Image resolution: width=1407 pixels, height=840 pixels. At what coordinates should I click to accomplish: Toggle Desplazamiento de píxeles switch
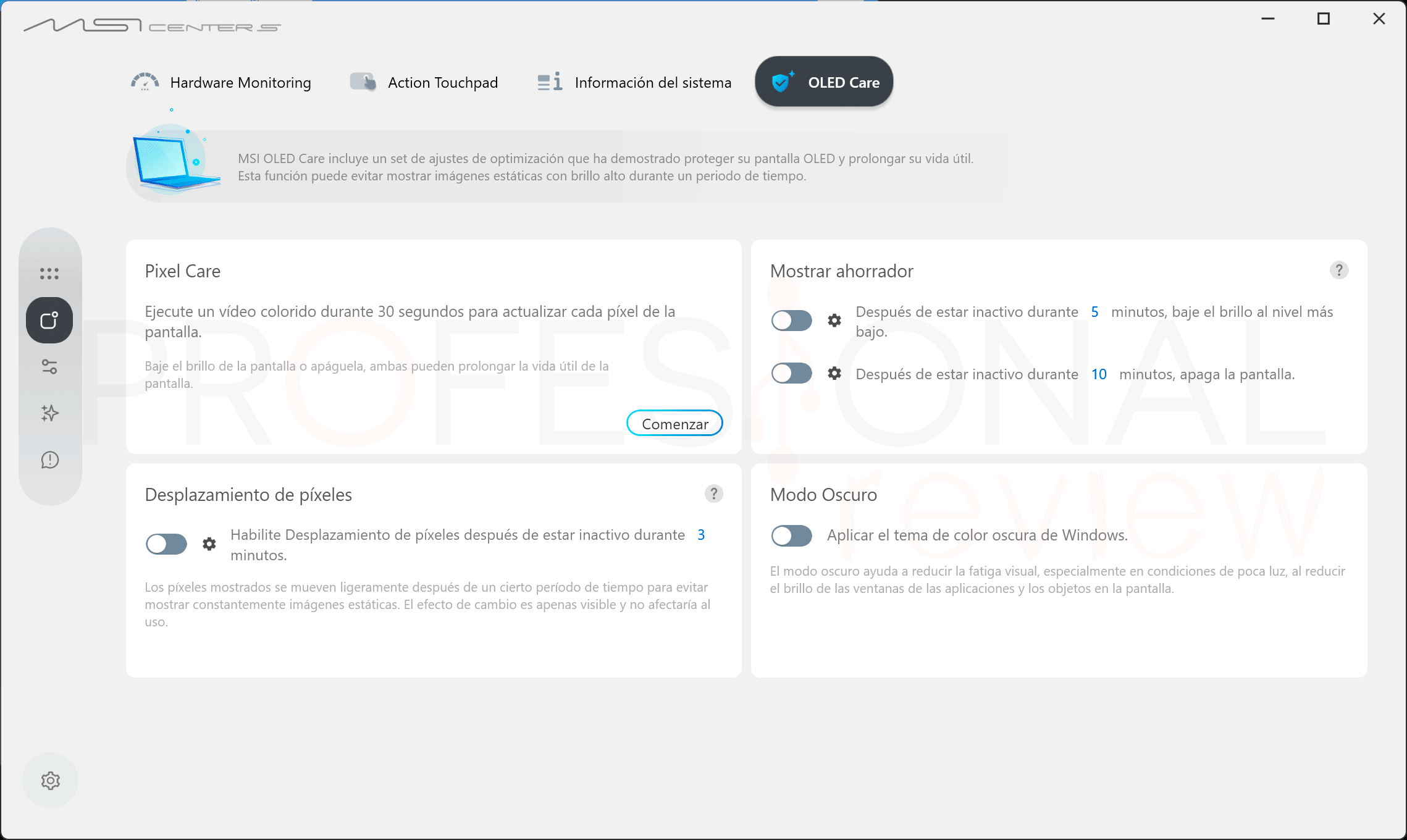[x=166, y=544]
